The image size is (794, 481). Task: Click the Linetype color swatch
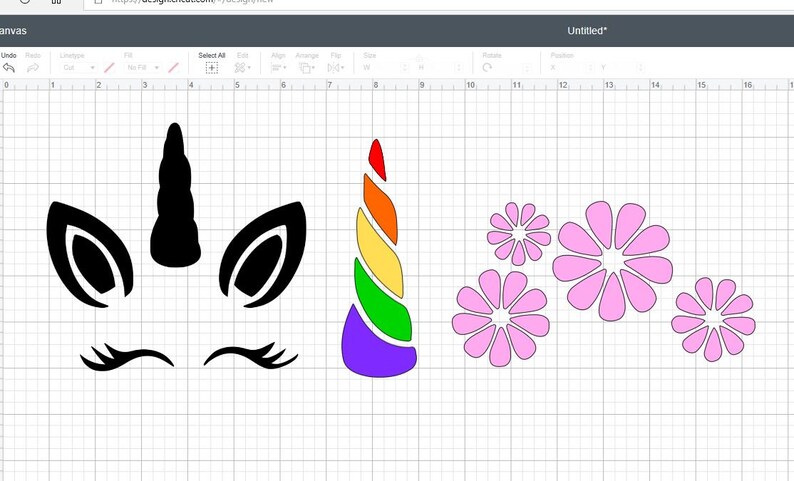click(x=109, y=67)
